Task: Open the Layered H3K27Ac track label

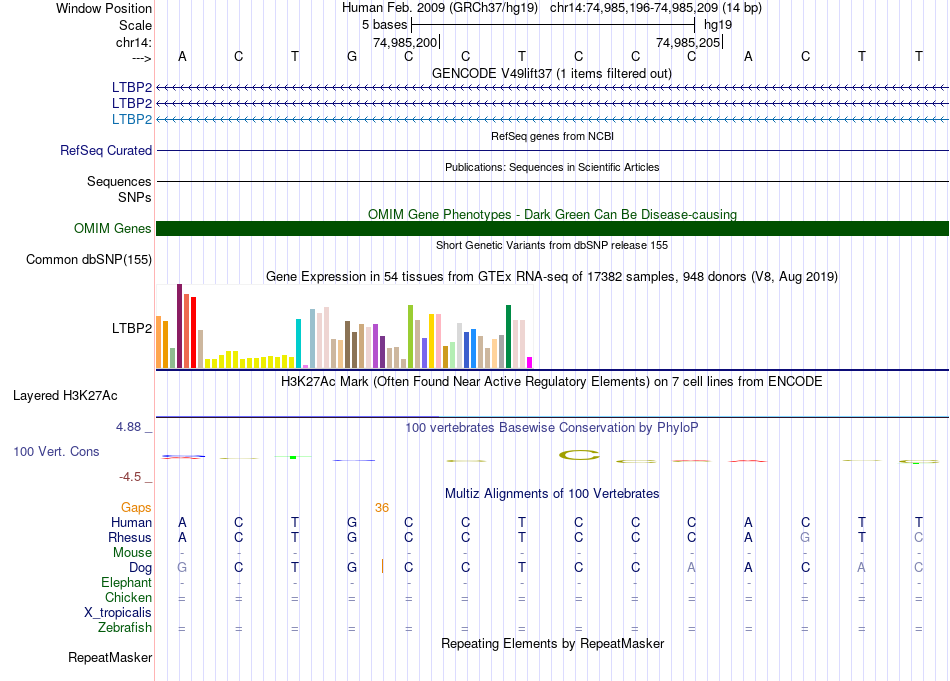Action: point(65,396)
